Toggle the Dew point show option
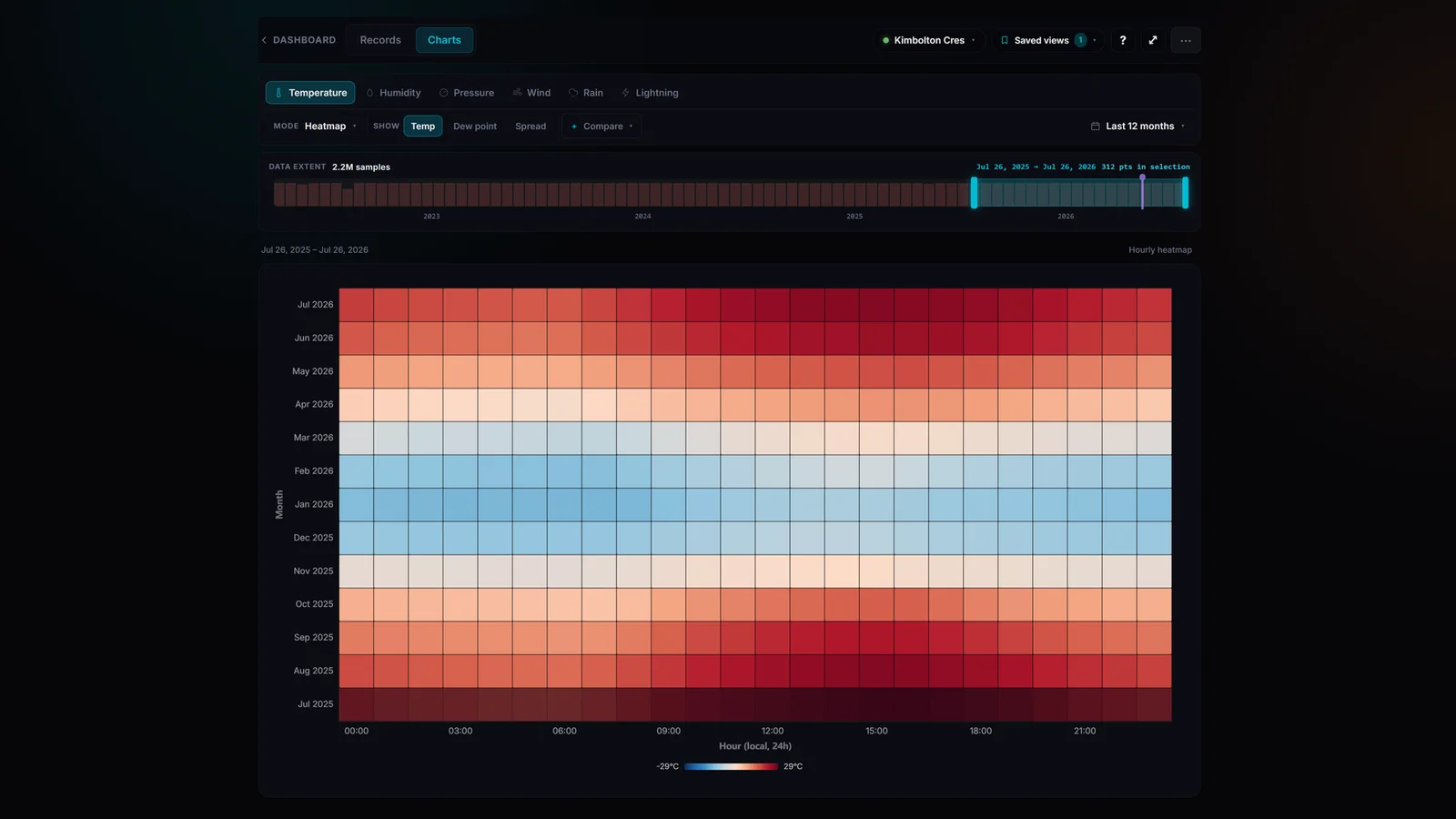The image size is (1456, 819). pyautogui.click(x=475, y=126)
